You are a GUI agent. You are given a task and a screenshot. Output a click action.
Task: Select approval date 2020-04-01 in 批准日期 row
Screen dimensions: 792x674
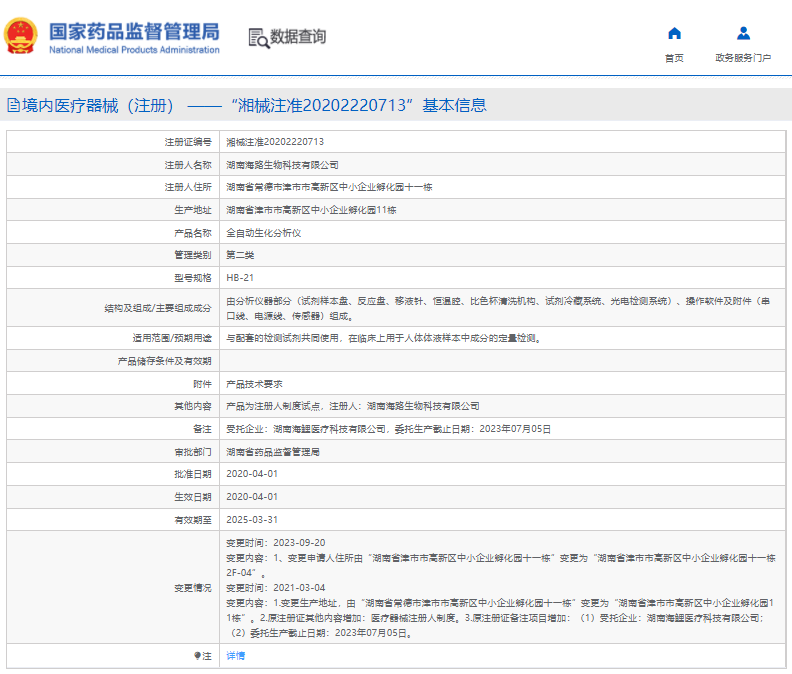tap(252, 474)
